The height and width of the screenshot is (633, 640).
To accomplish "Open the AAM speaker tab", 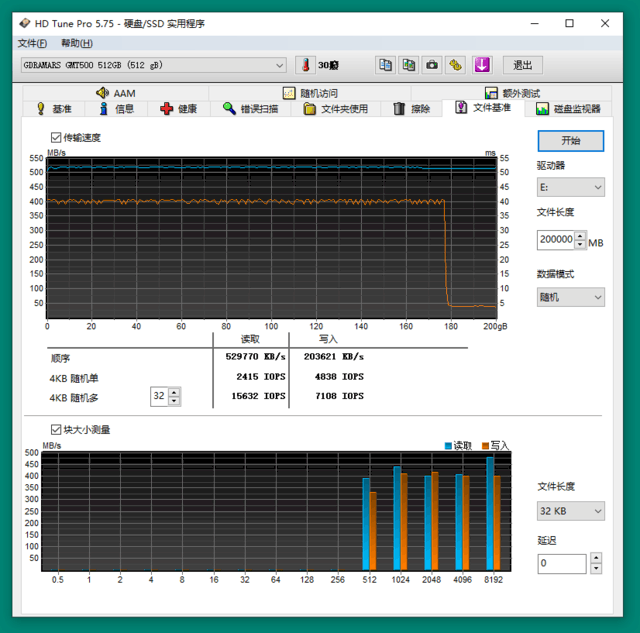I will pos(115,93).
